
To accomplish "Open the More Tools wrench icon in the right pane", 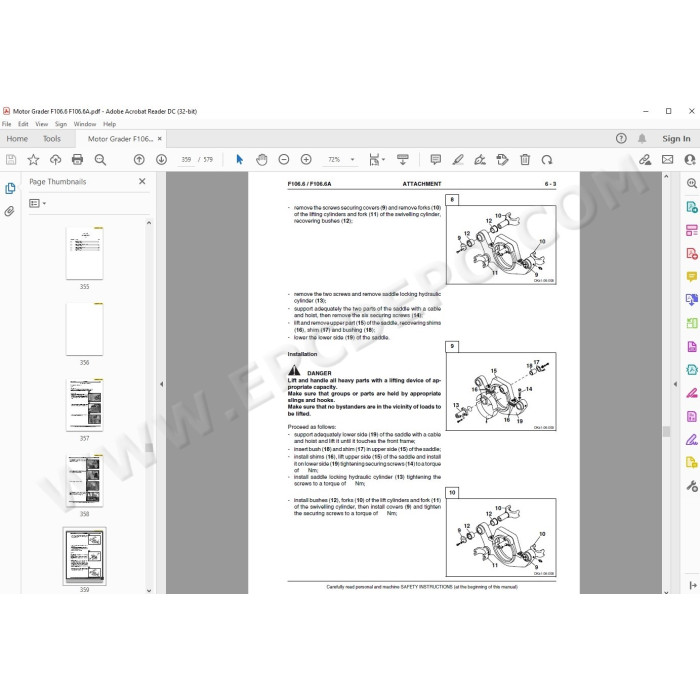I will tap(692, 486).
